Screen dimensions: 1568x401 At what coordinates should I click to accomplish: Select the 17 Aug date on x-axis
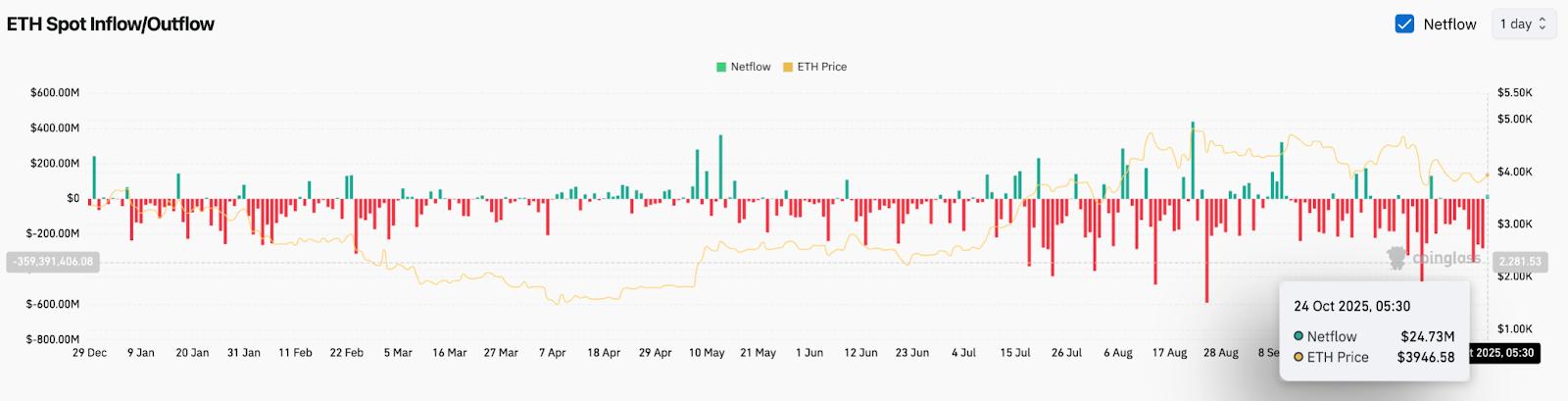click(x=1169, y=353)
